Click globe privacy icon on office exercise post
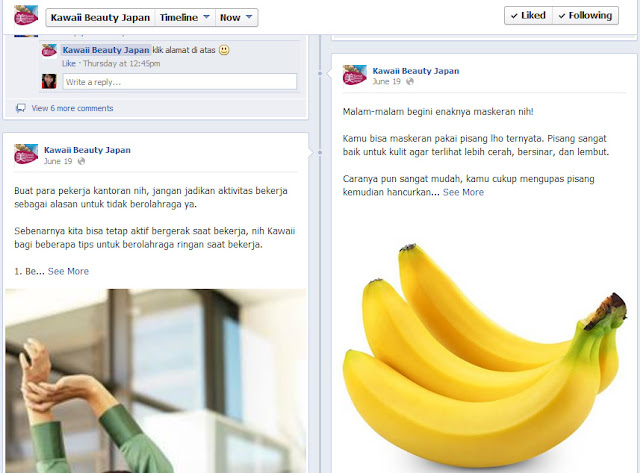Image resolution: width=640 pixels, height=473 pixels. point(81,161)
